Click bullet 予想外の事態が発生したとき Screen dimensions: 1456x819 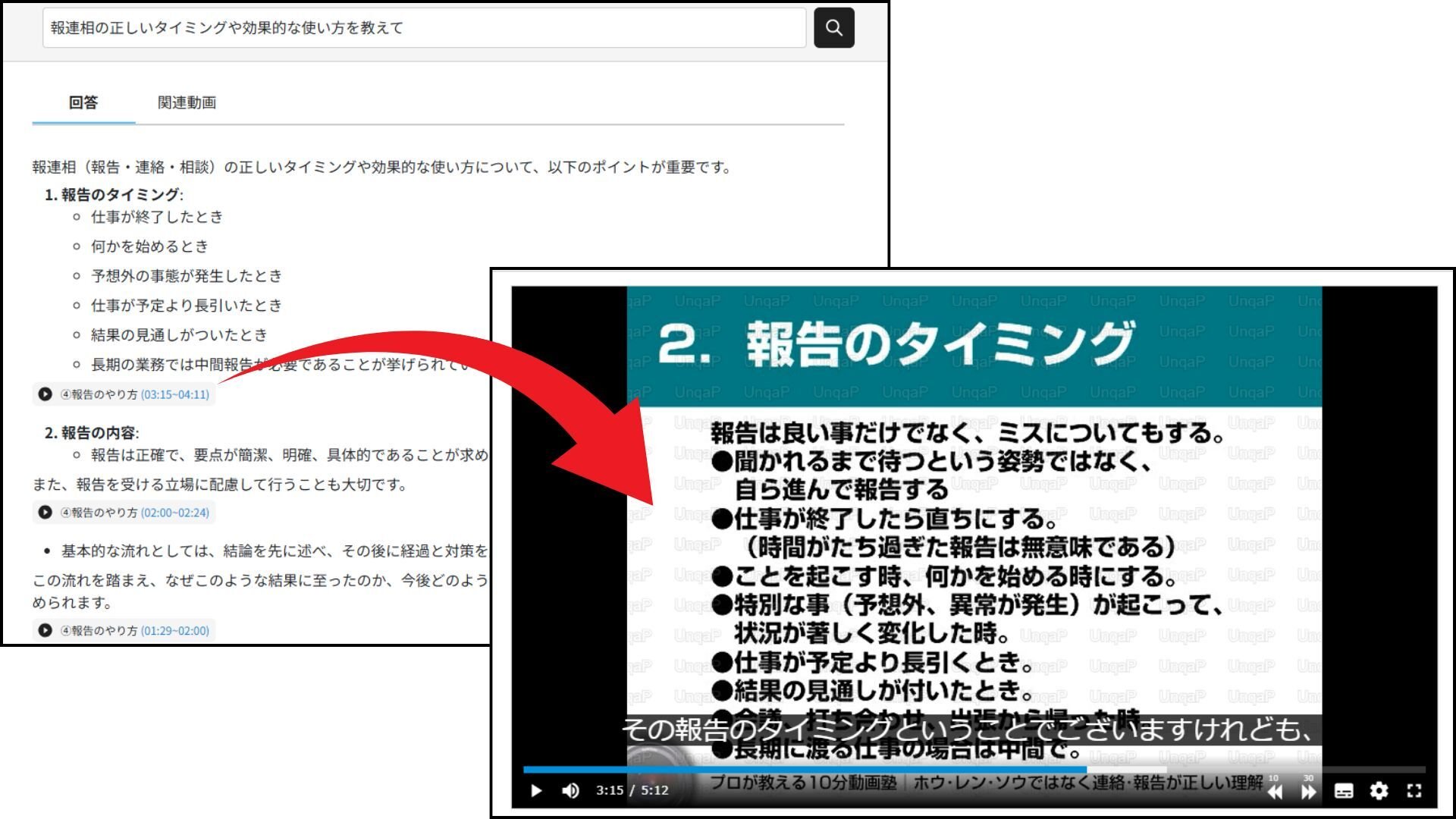[x=187, y=276]
